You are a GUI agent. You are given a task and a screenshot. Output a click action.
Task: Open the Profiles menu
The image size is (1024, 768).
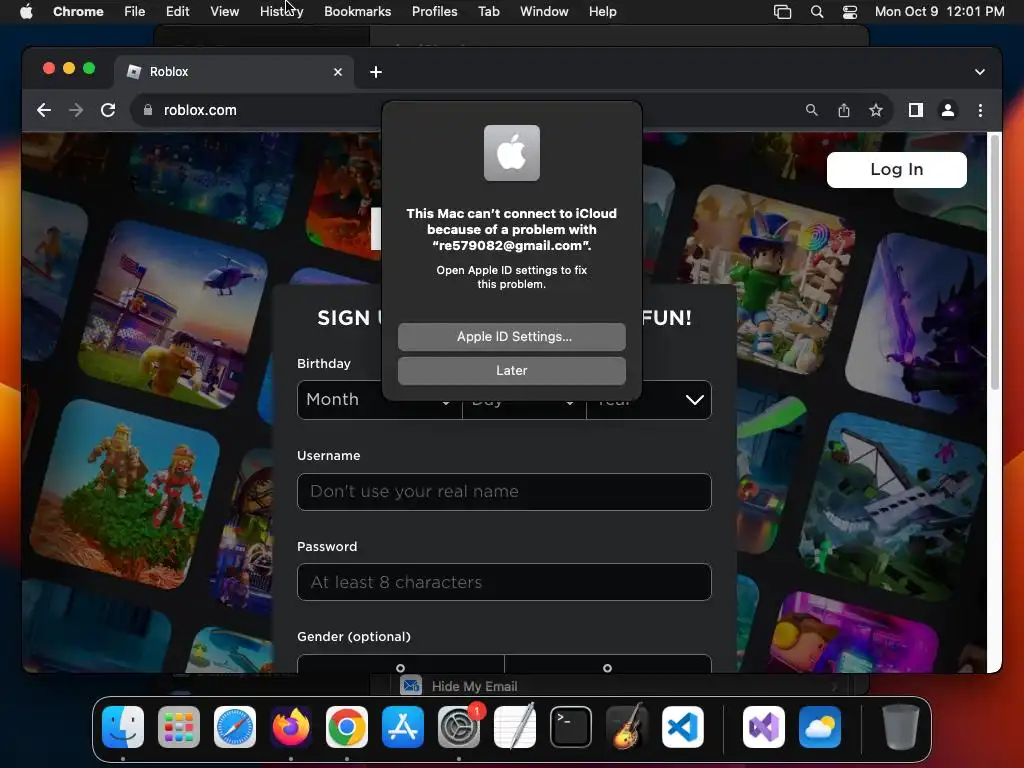point(434,11)
